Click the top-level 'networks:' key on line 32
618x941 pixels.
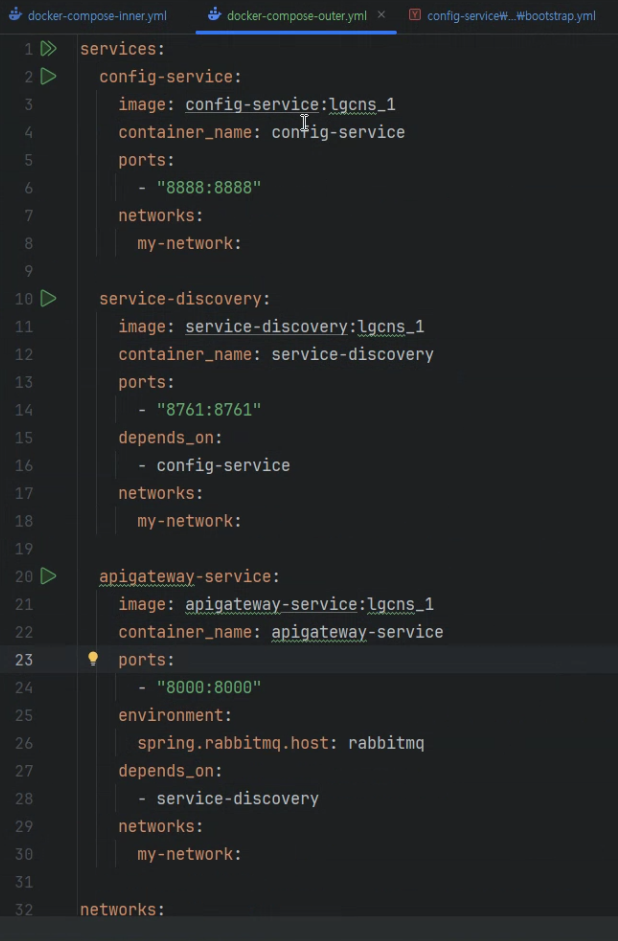(122, 909)
